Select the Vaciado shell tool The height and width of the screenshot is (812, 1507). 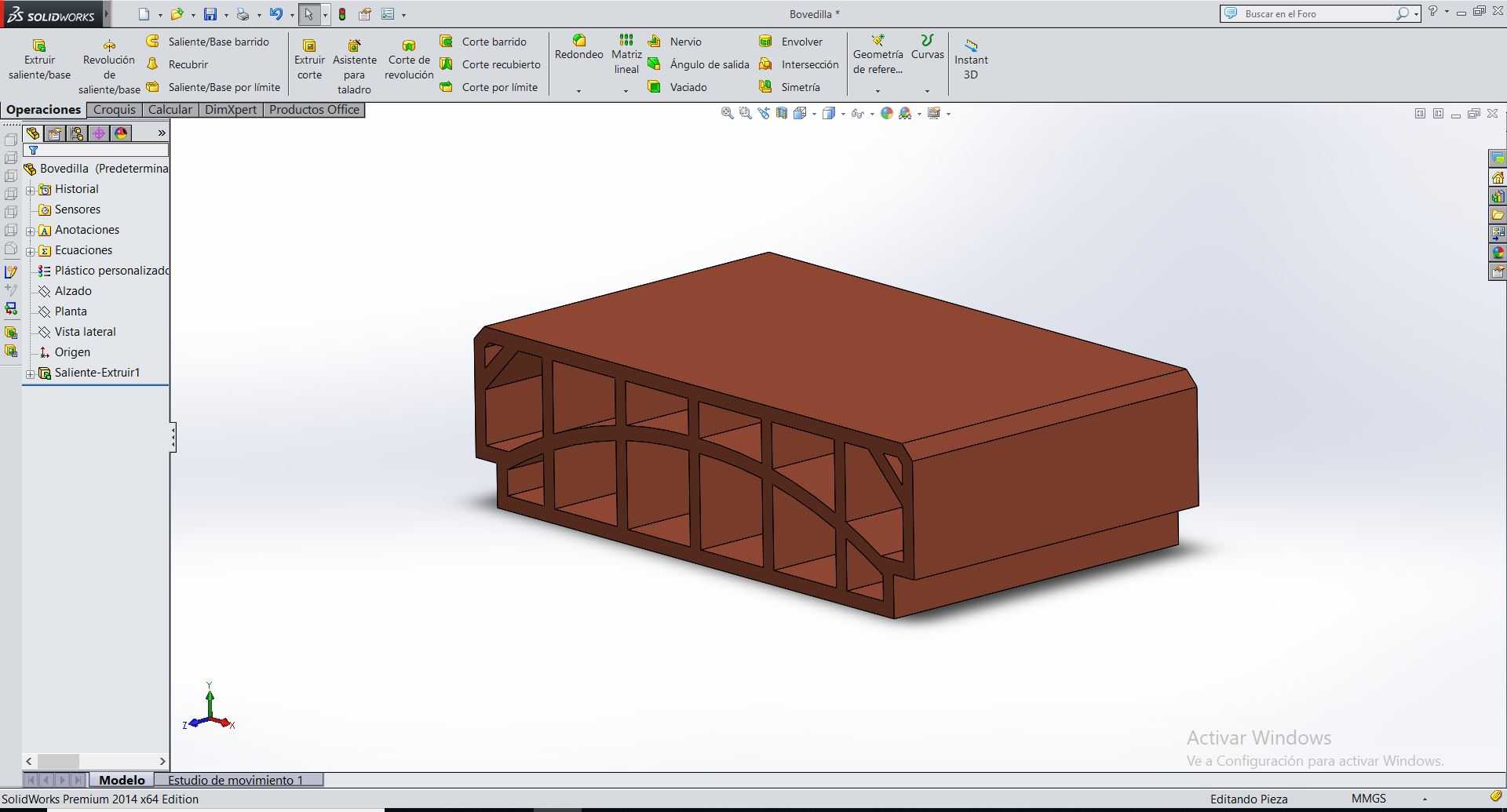tap(677, 87)
